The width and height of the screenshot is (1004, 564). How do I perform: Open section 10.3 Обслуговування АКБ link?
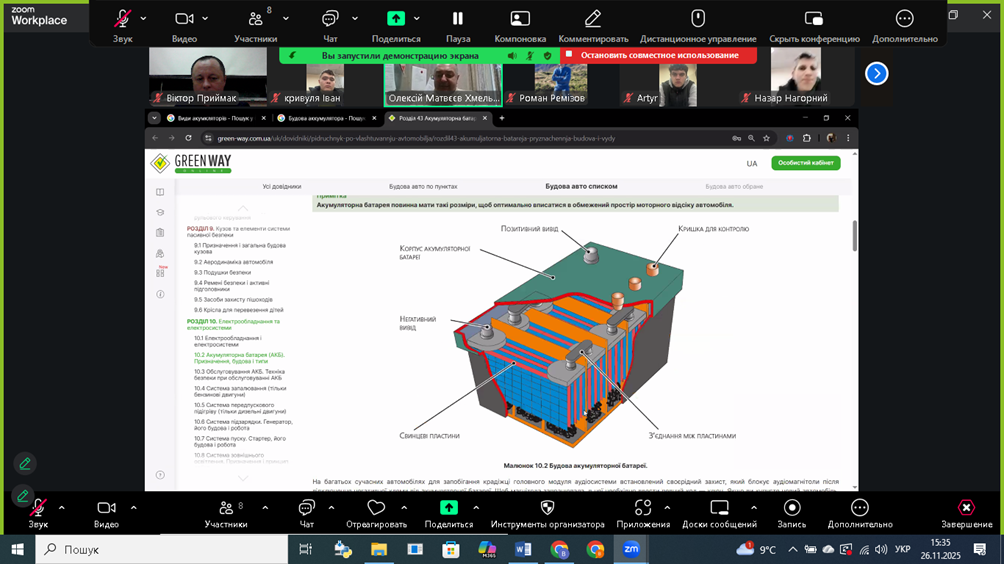(x=240, y=374)
